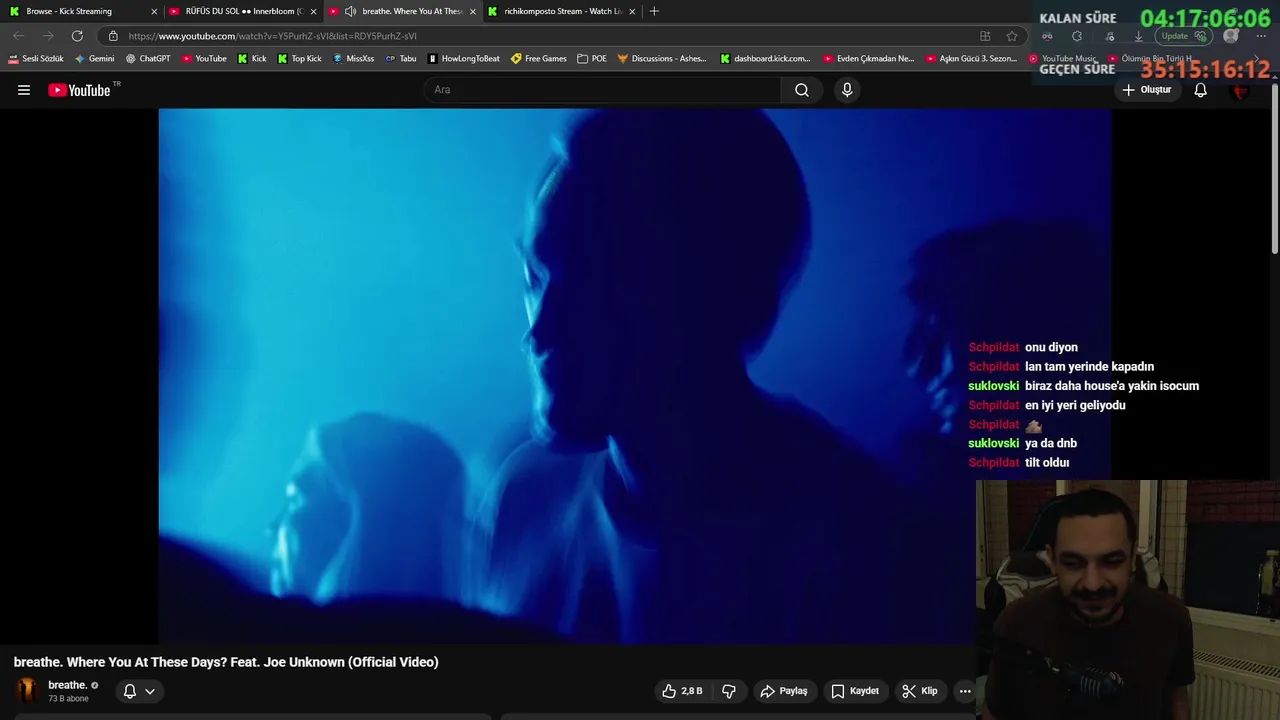The height and width of the screenshot is (720, 1280).
Task: Open the breathe. channel name link
Action: pyautogui.click(x=67, y=685)
